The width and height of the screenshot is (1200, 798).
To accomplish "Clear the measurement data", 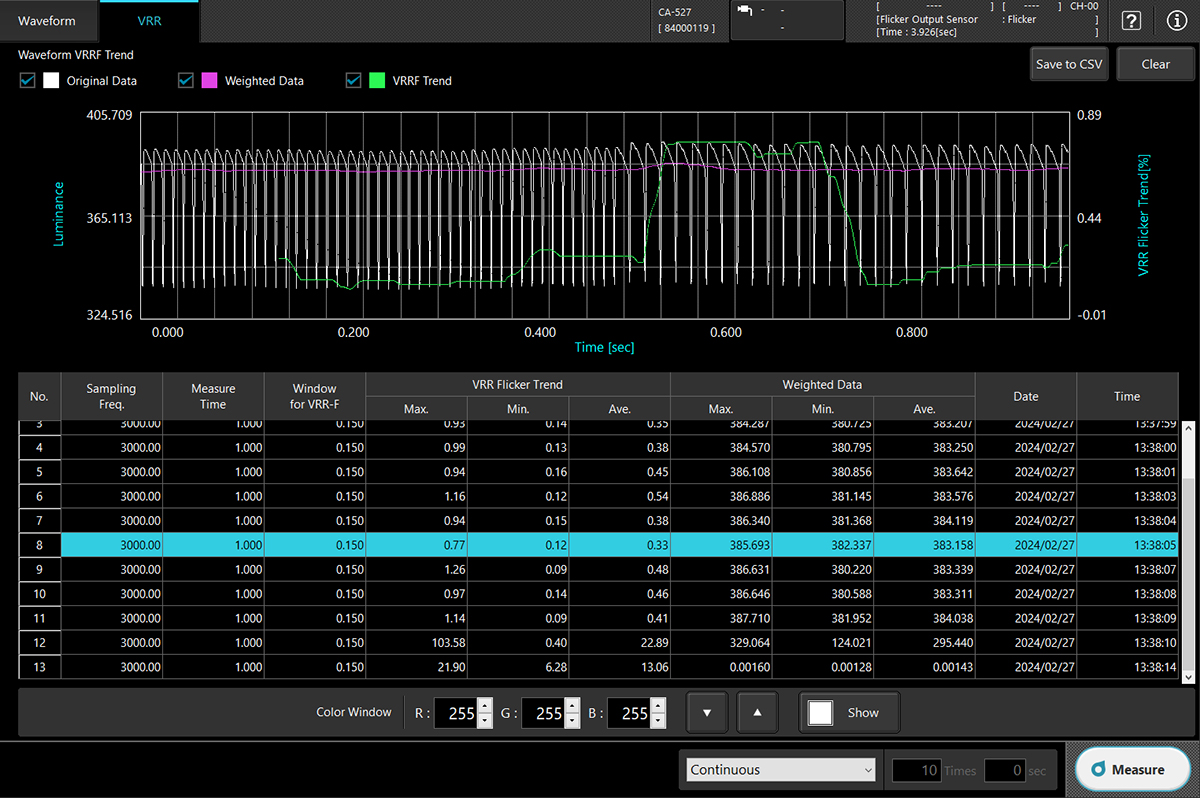I will (x=1155, y=64).
